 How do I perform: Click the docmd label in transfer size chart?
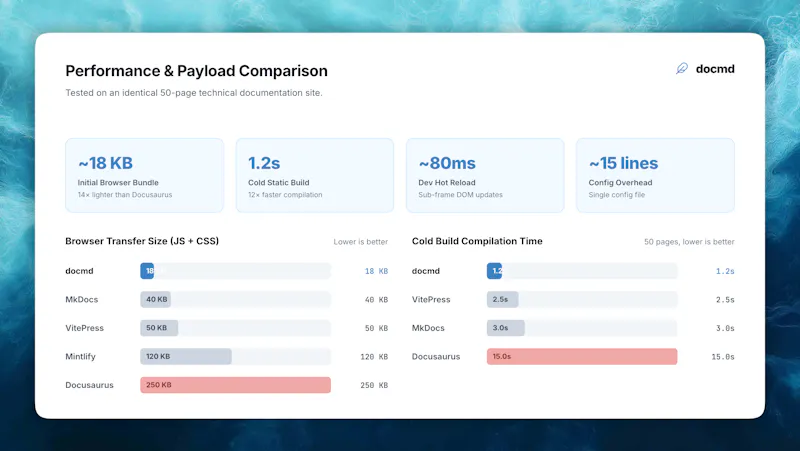[x=79, y=271]
